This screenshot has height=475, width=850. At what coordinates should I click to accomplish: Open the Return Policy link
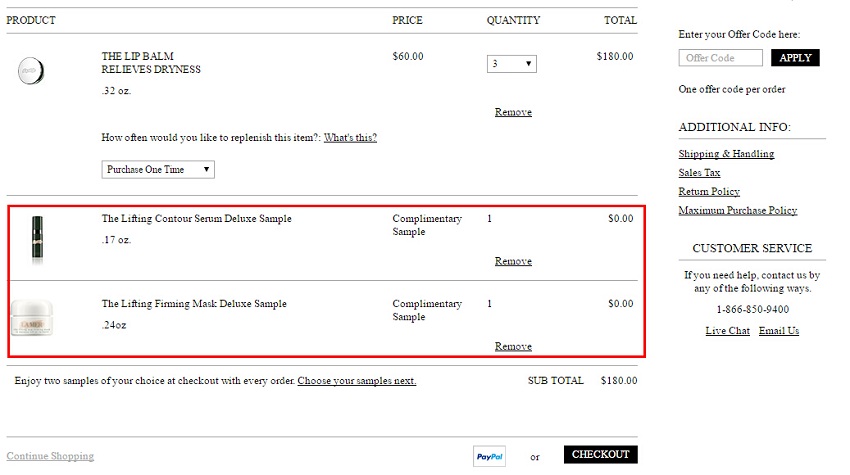(x=709, y=191)
